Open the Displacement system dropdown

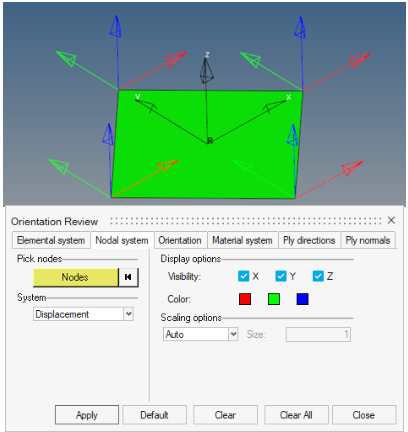83,314
